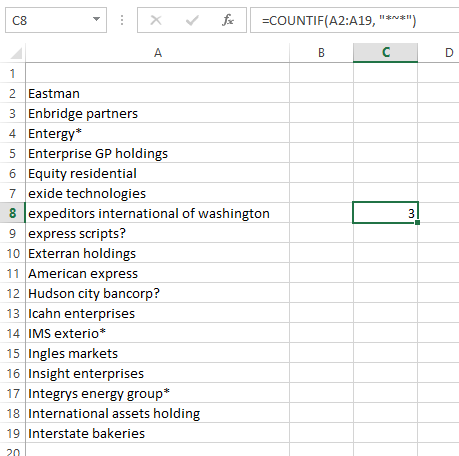The height and width of the screenshot is (456, 459).
Task: Select column D header
Action: [x=449, y=53]
